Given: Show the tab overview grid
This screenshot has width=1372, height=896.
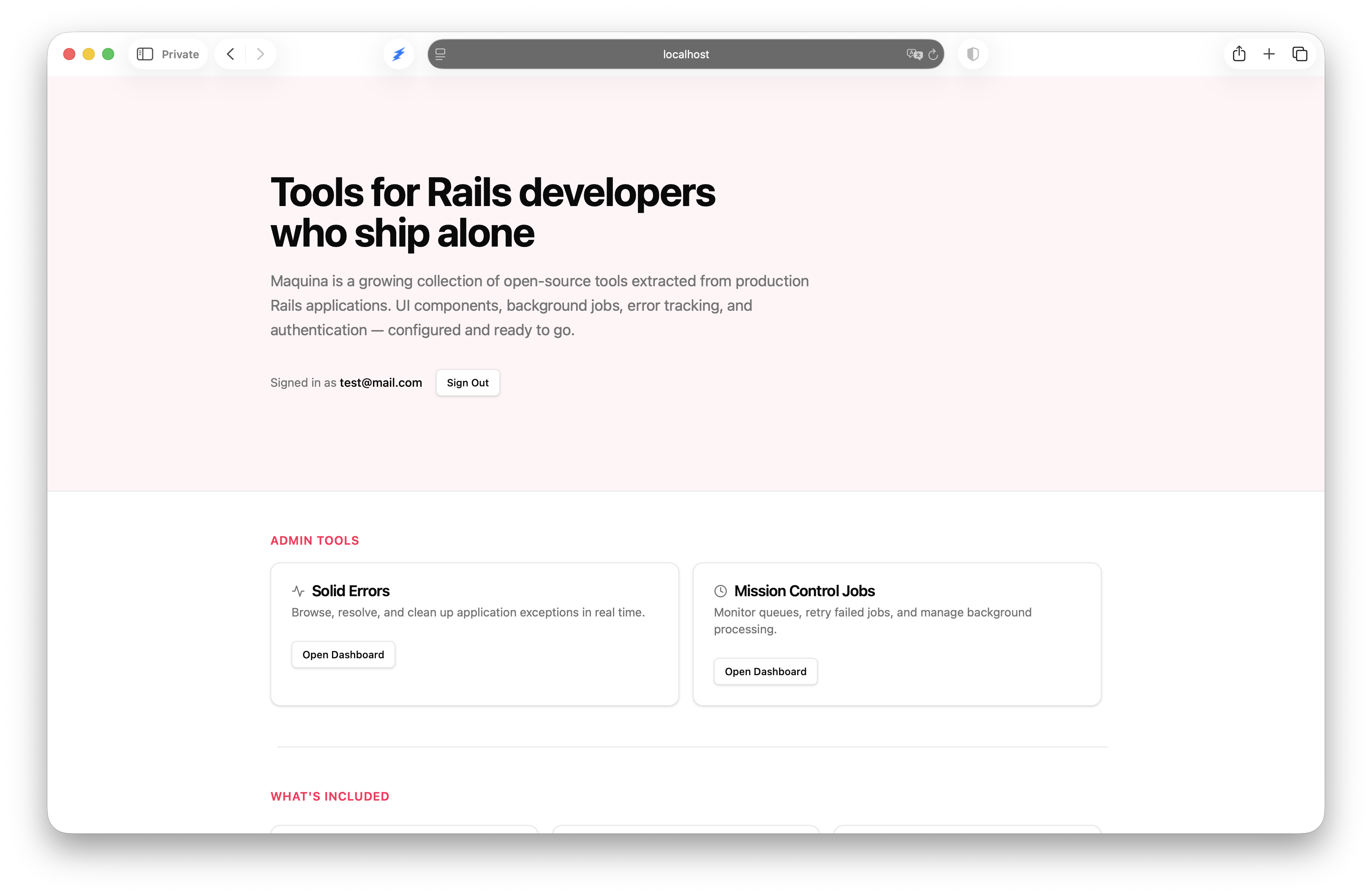Looking at the screenshot, I should click(1300, 54).
